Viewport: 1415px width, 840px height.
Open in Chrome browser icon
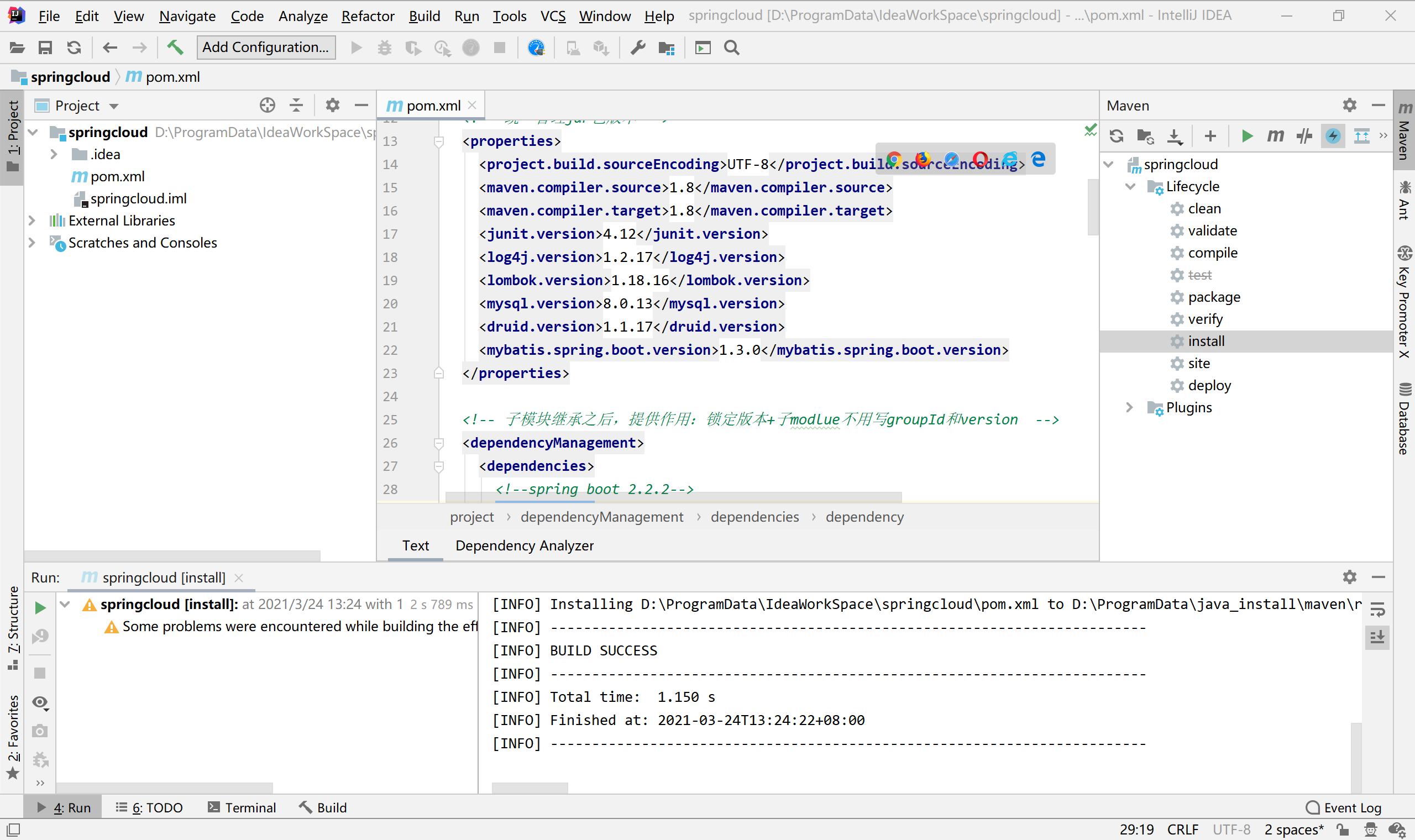click(894, 160)
